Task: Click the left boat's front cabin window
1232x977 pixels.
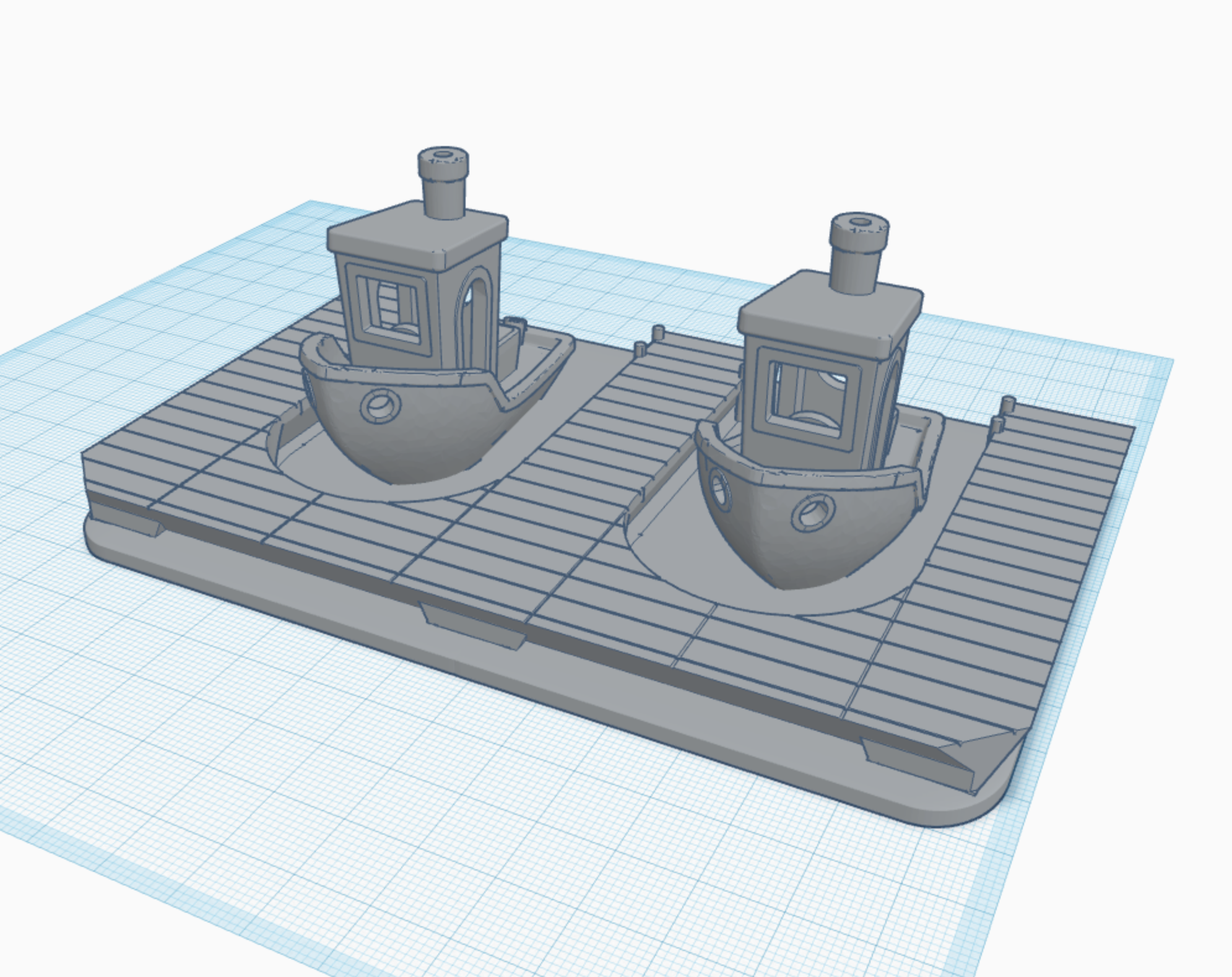Action: click(388, 310)
